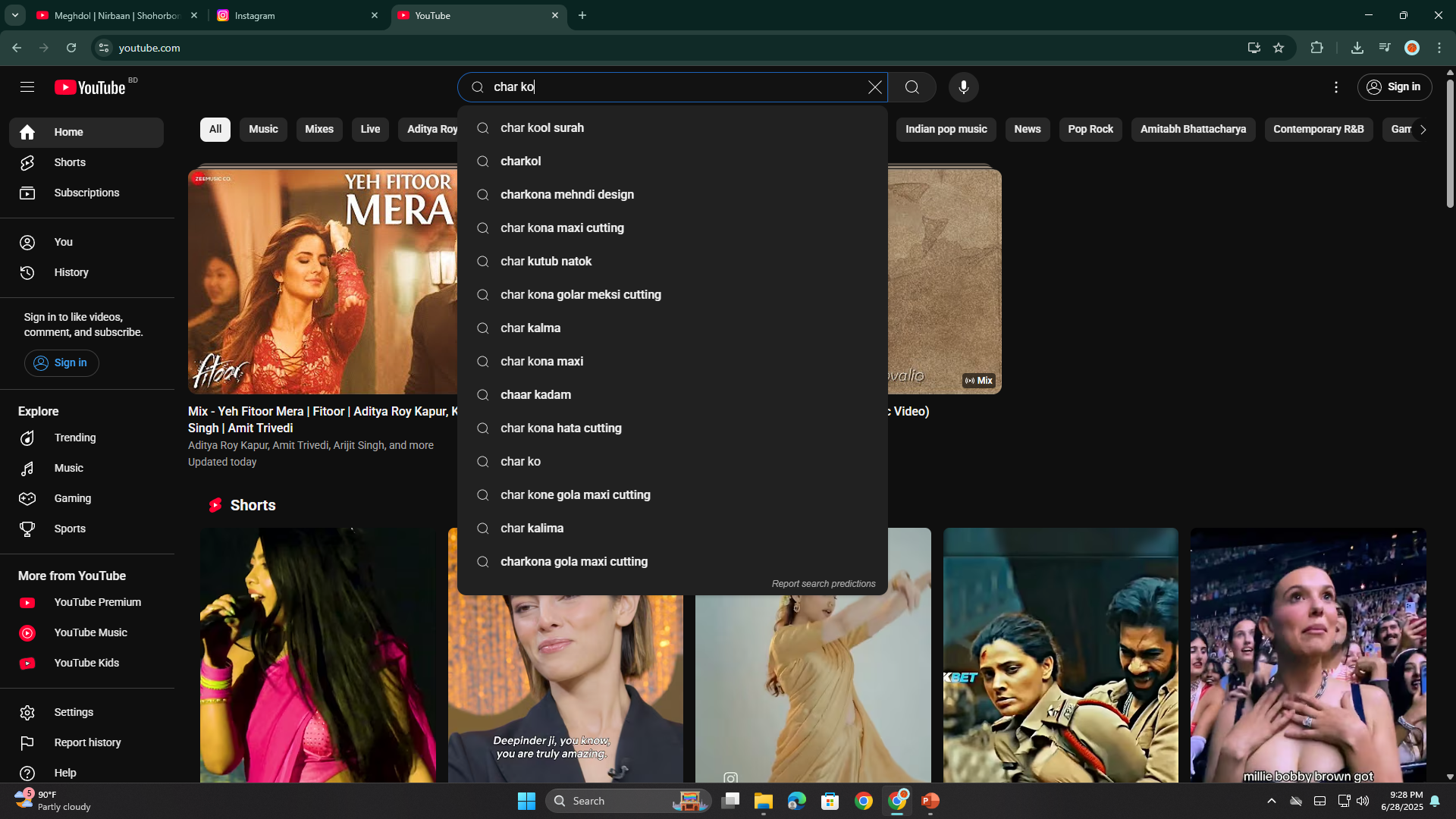This screenshot has height=819, width=1456.
Task: Start voice search with microphone icon
Action: 963,87
